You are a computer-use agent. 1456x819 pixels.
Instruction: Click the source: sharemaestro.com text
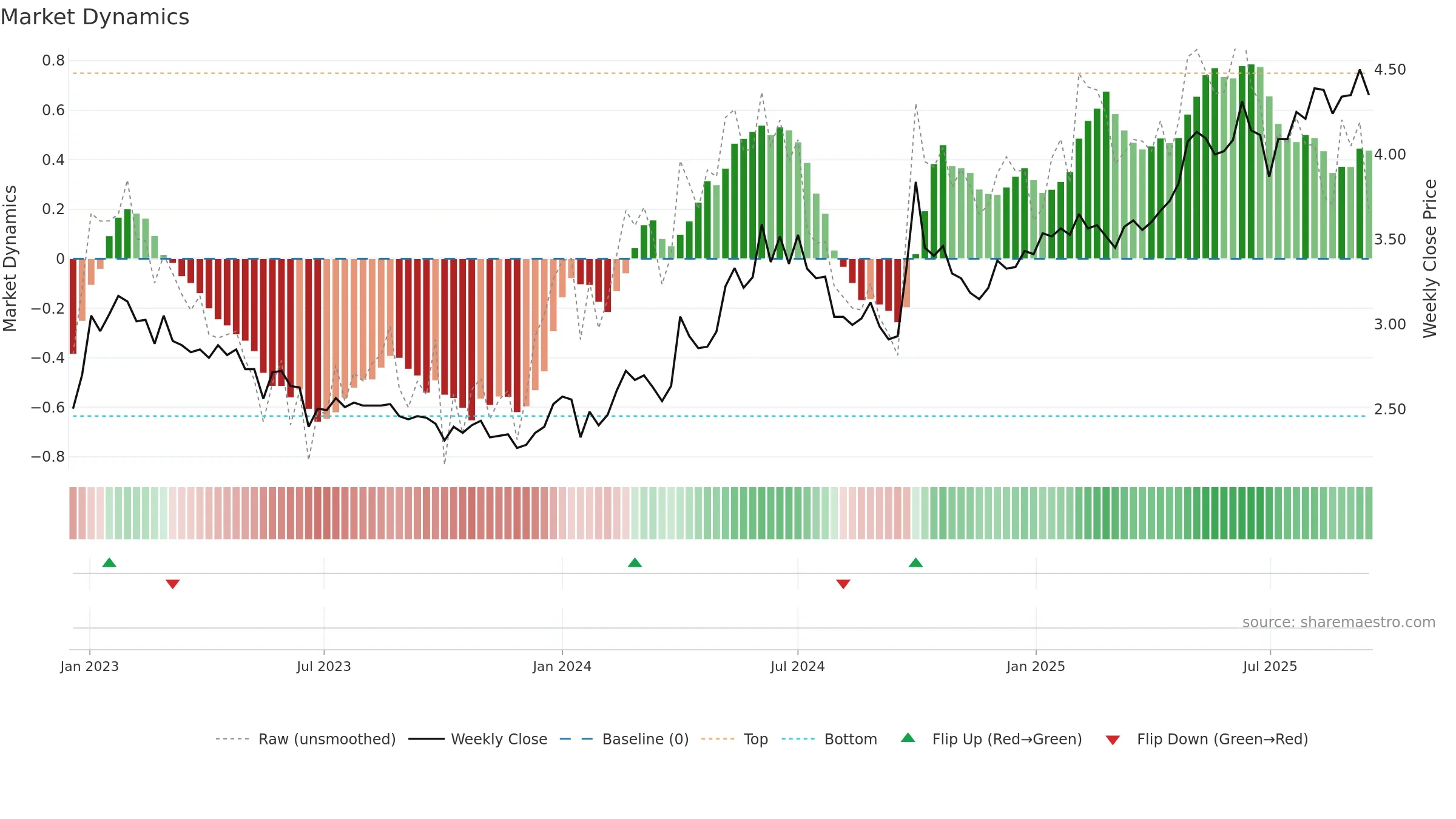click(x=1339, y=622)
